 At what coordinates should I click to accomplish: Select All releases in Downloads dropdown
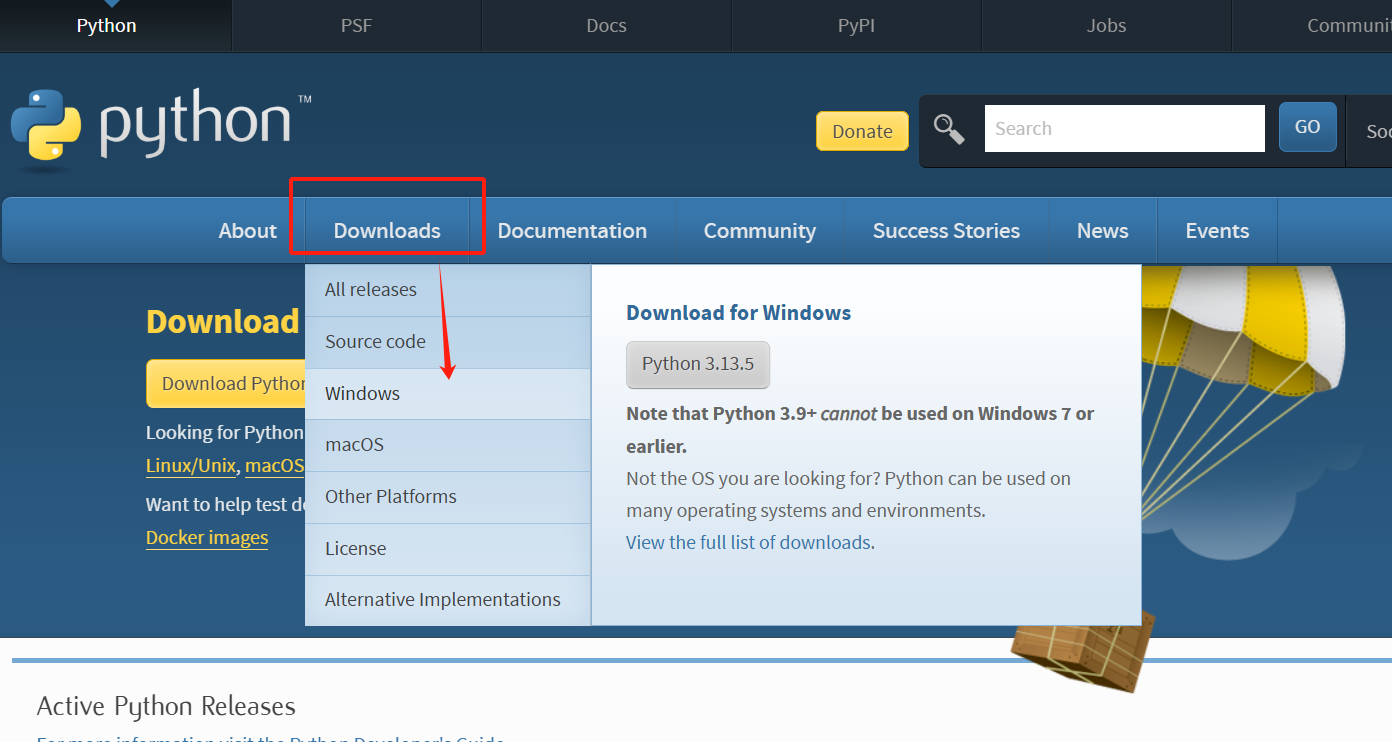(x=448, y=290)
